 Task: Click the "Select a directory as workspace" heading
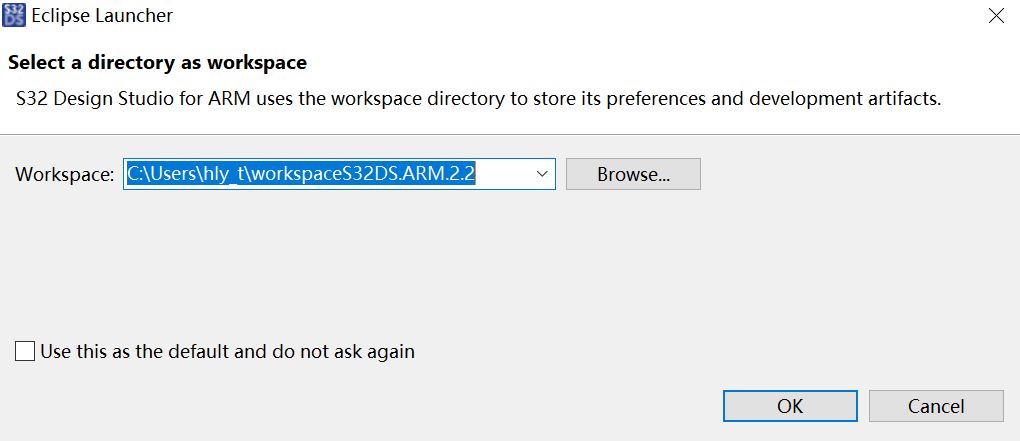click(157, 63)
